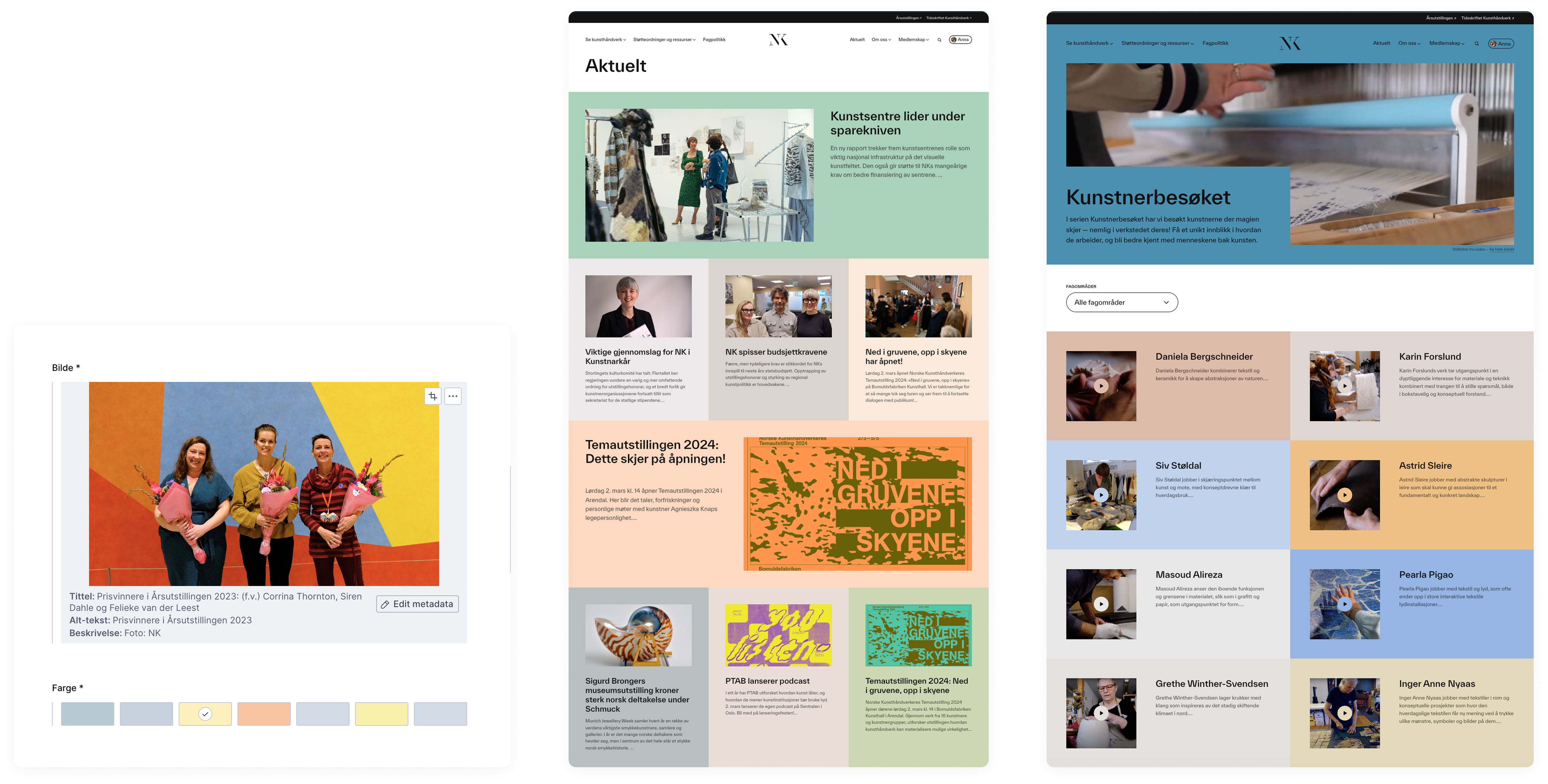Click the Edit metadata button

pos(417,604)
